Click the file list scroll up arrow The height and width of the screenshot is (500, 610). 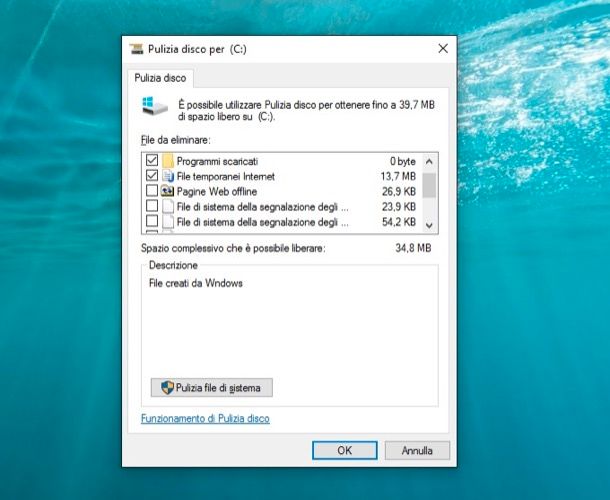point(429,161)
